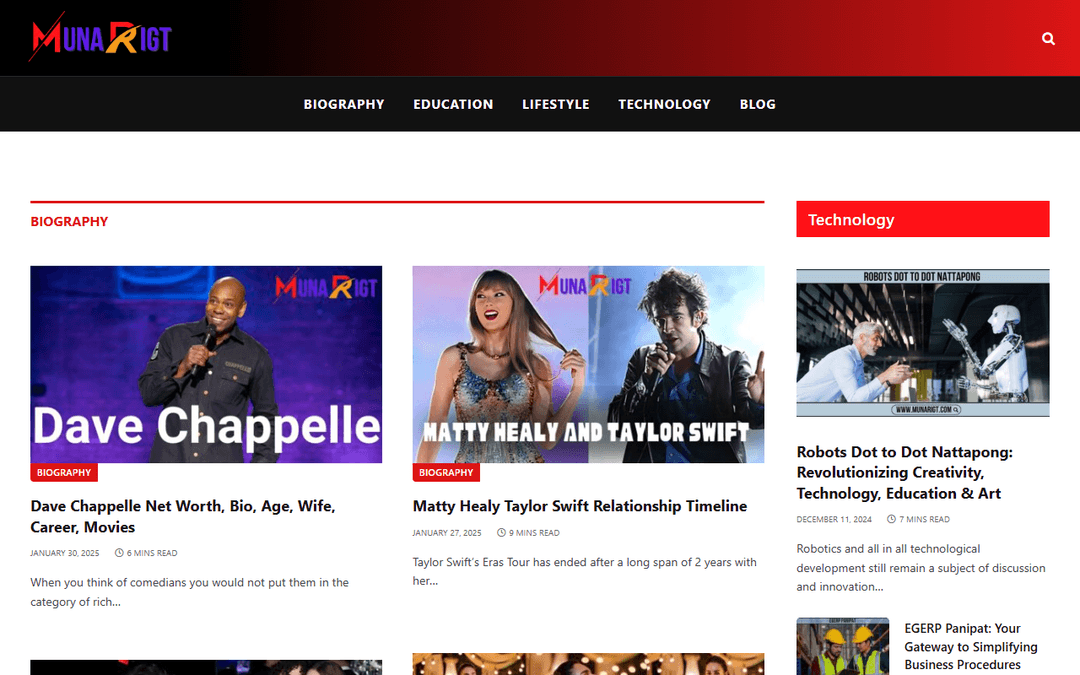Click excerpt 'When you think of comedians'
The width and height of the screenshot is (1080, 675).
[189, 592]
